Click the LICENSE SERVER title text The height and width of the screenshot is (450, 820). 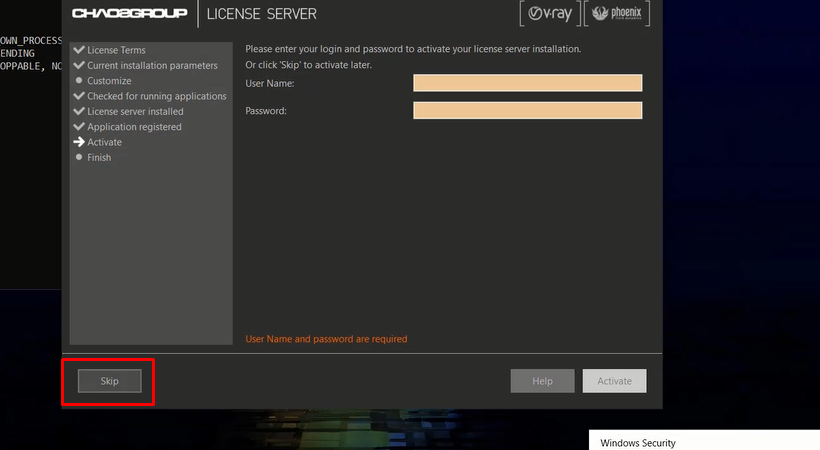pyautogui.click(x=261, y=14)
